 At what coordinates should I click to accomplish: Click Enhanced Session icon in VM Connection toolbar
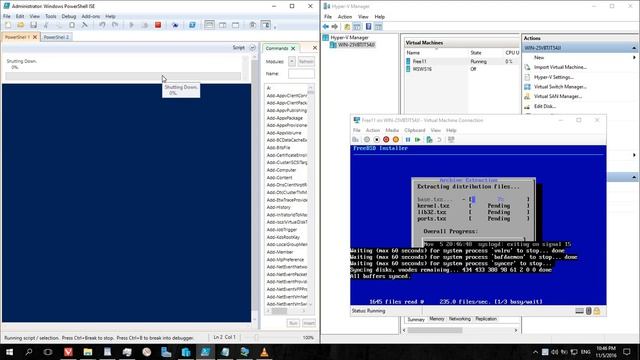(451, 140)
